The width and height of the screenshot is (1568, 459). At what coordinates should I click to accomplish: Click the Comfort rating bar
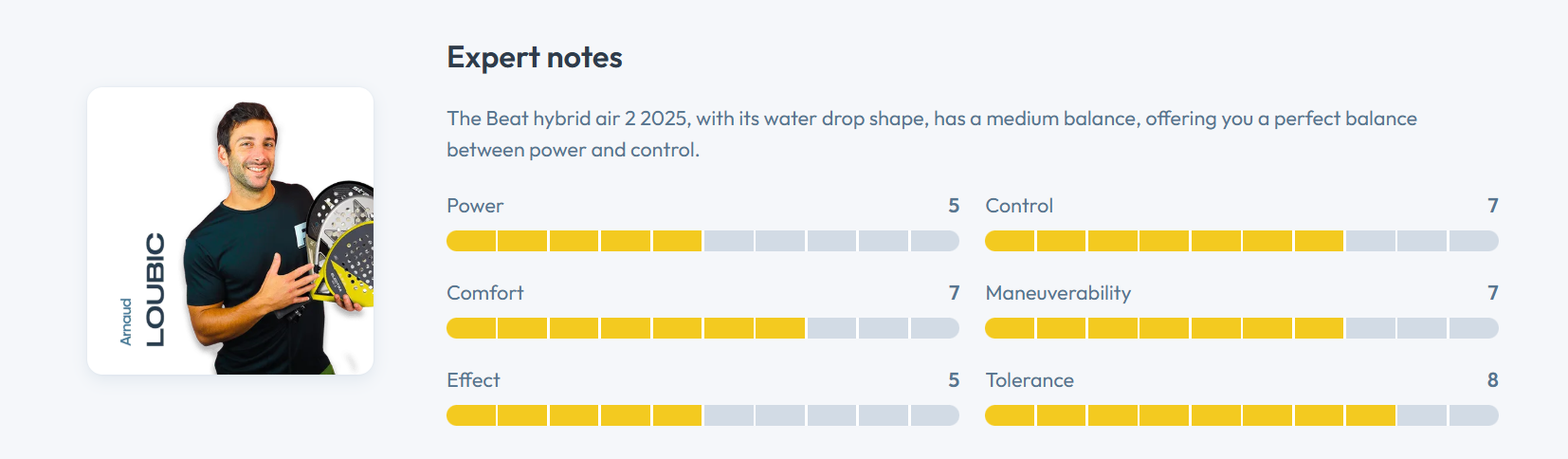tap(702, 328)
